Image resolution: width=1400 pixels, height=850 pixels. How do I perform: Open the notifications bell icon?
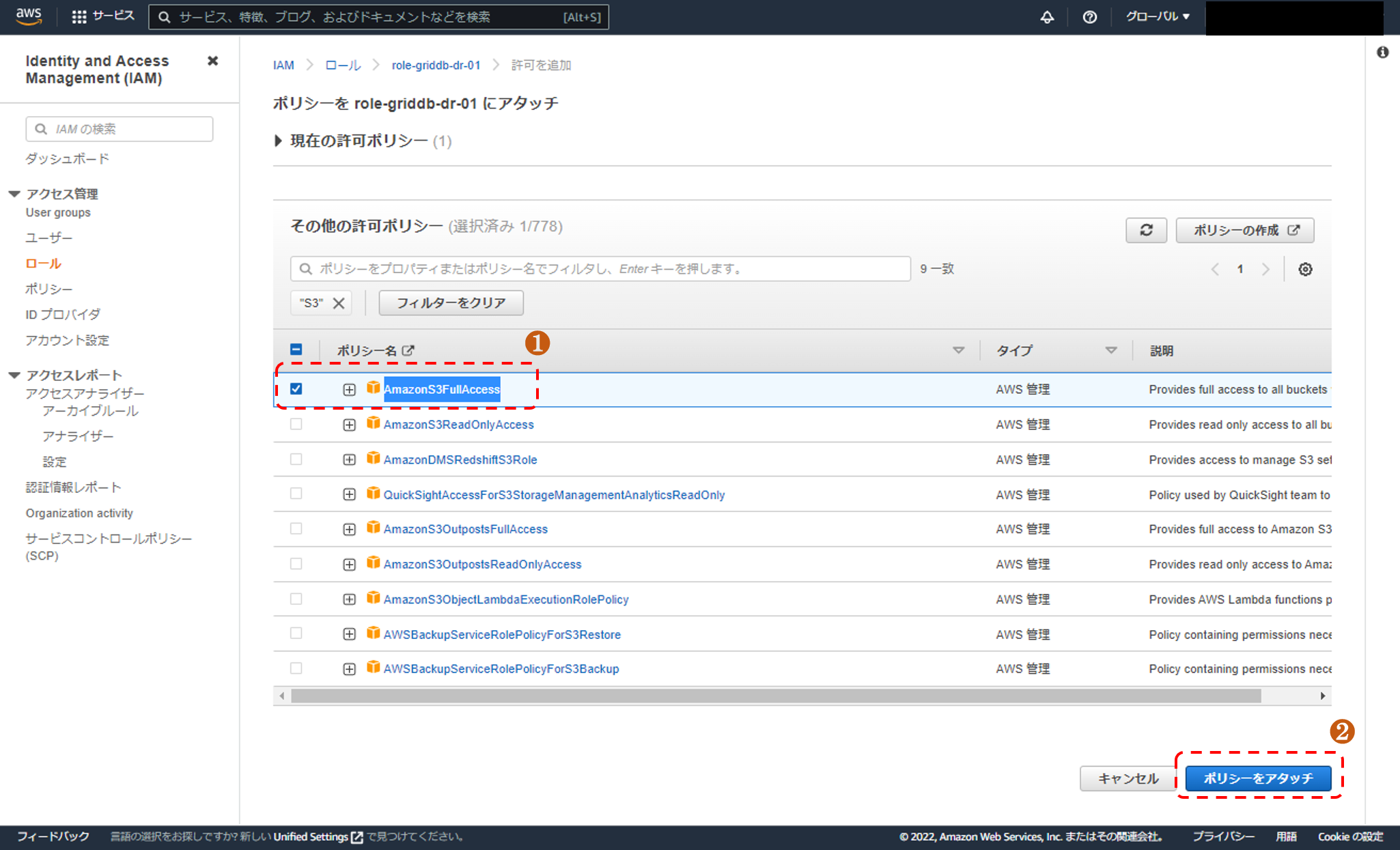1046,17
